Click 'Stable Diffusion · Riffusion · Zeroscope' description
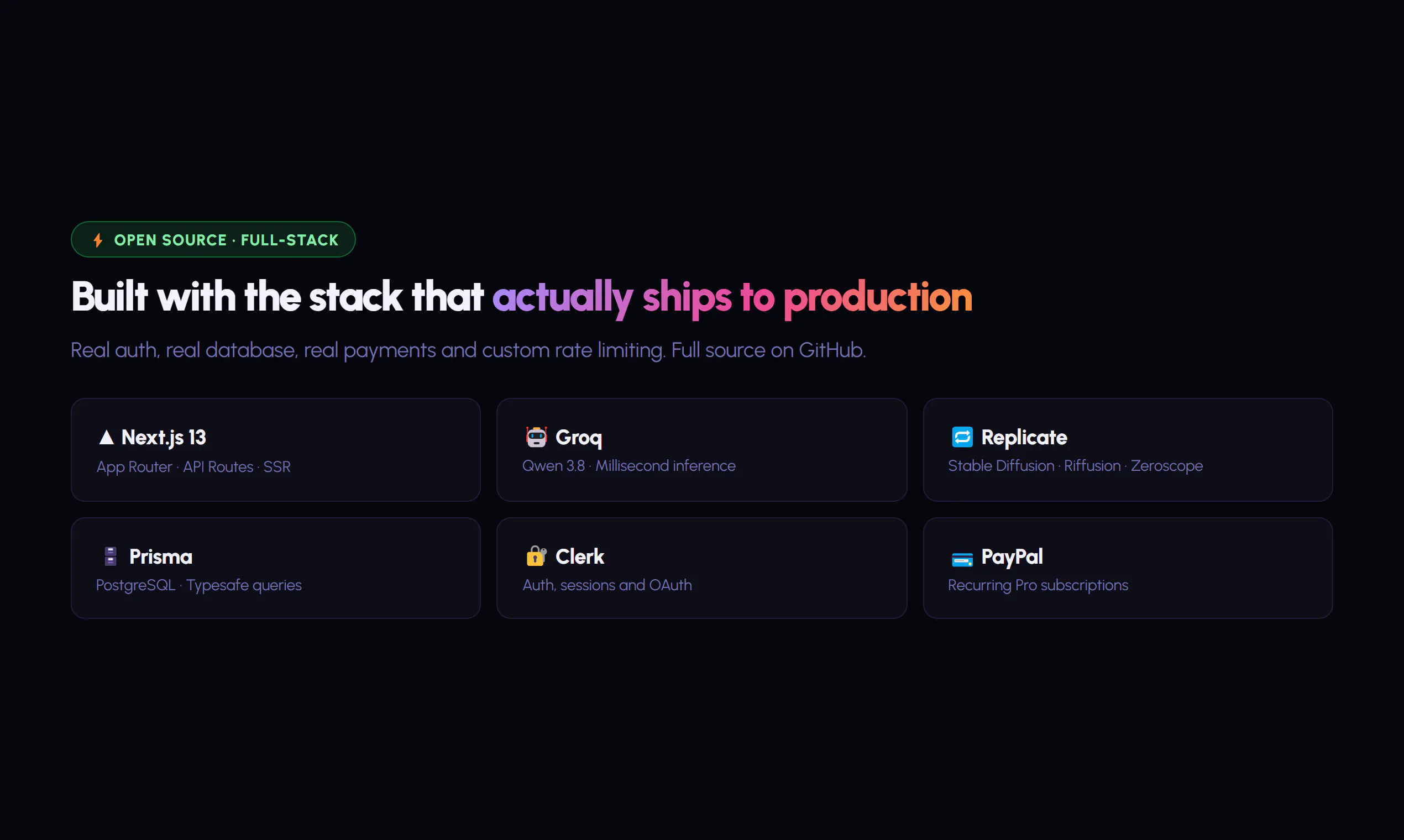The height and width of the screenshot is (840, 1404). pos(1075,465)
